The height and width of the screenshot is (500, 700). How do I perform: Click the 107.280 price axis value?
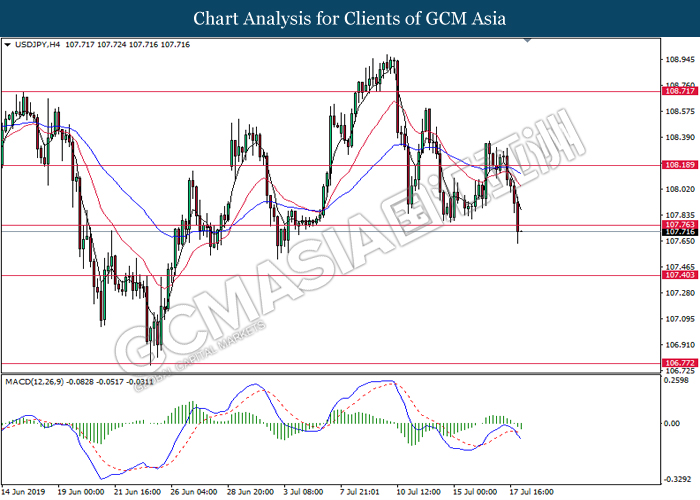[680, 293]
